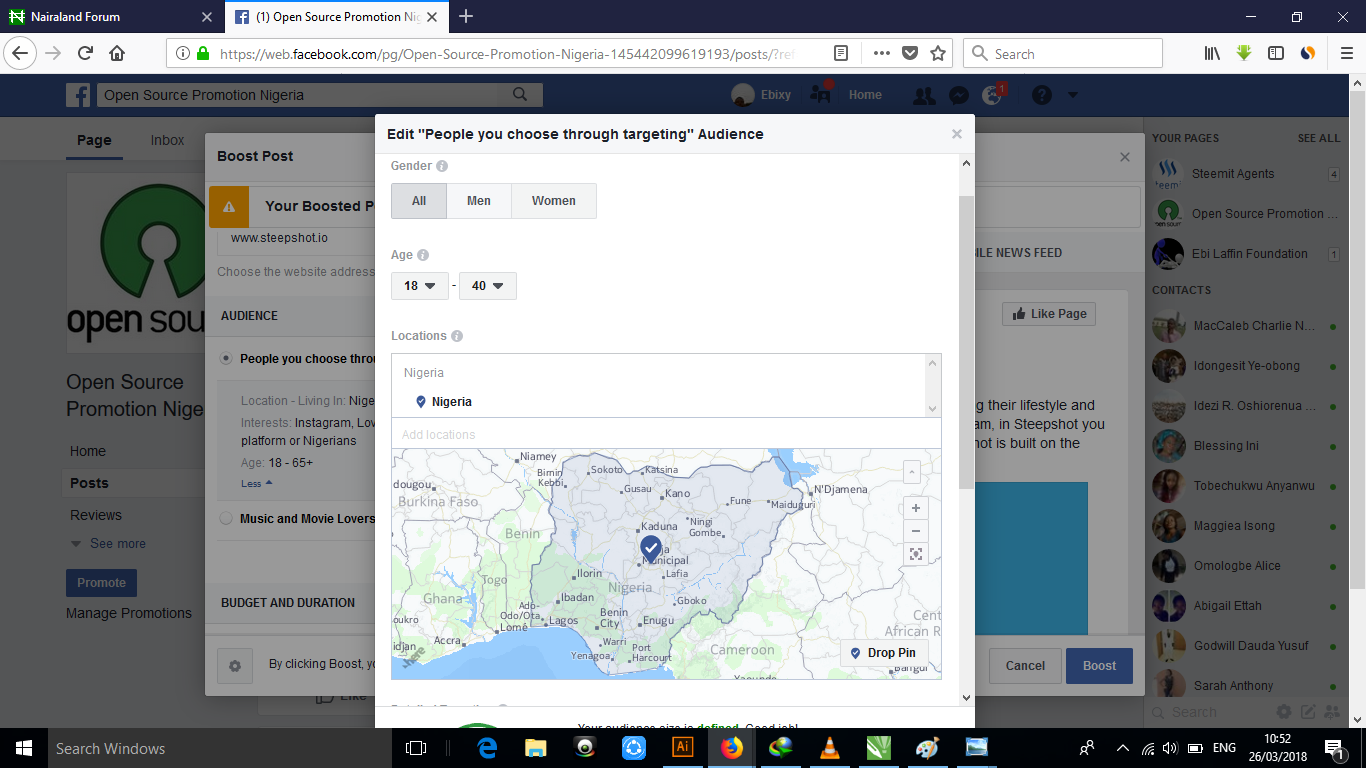Image resolution: width=1366 pixels, height=768 pixels.
Task: Click the Home link in Facebook header
Action: (865, 95)
